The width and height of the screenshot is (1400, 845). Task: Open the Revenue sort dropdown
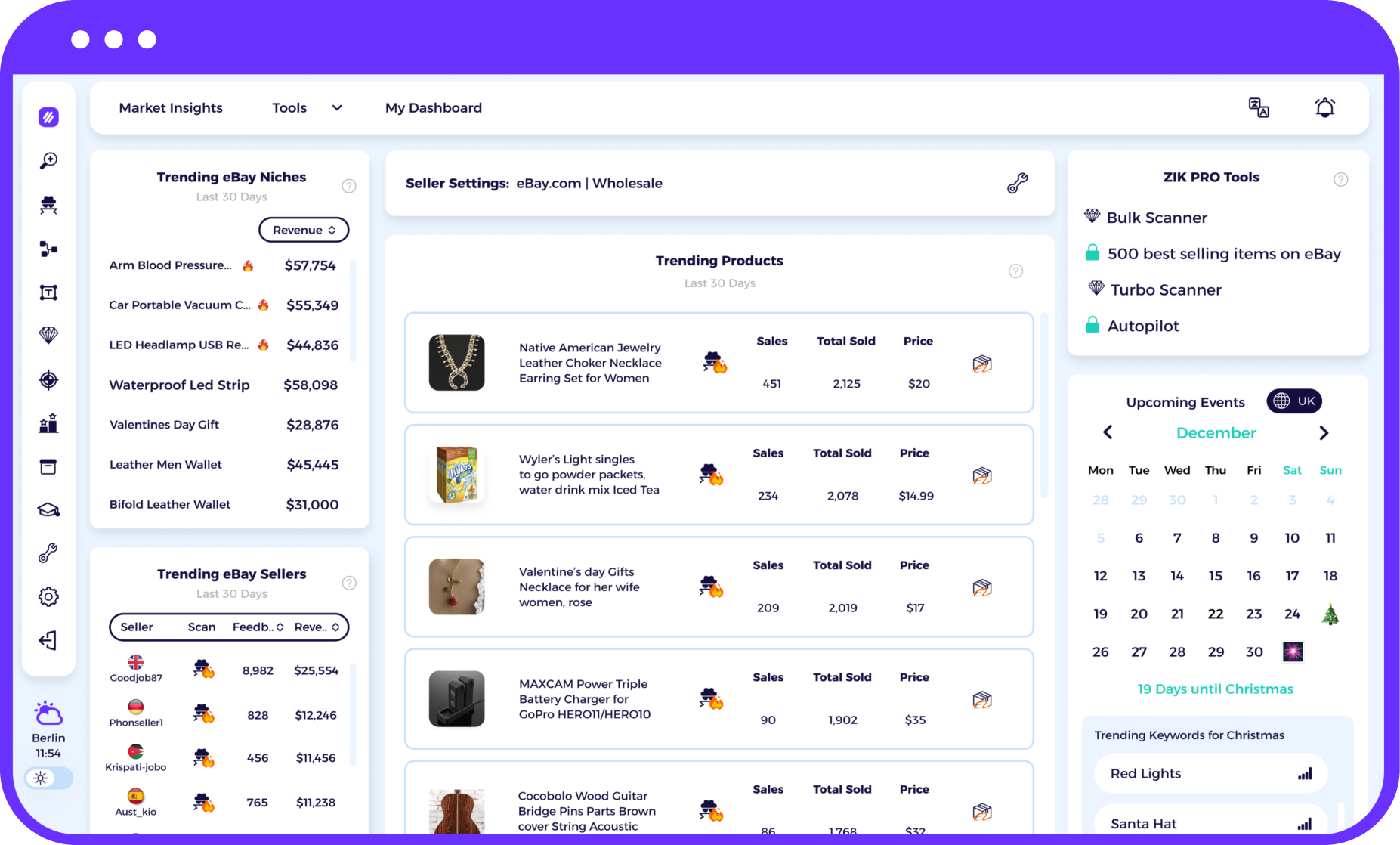tap(304, 230)
